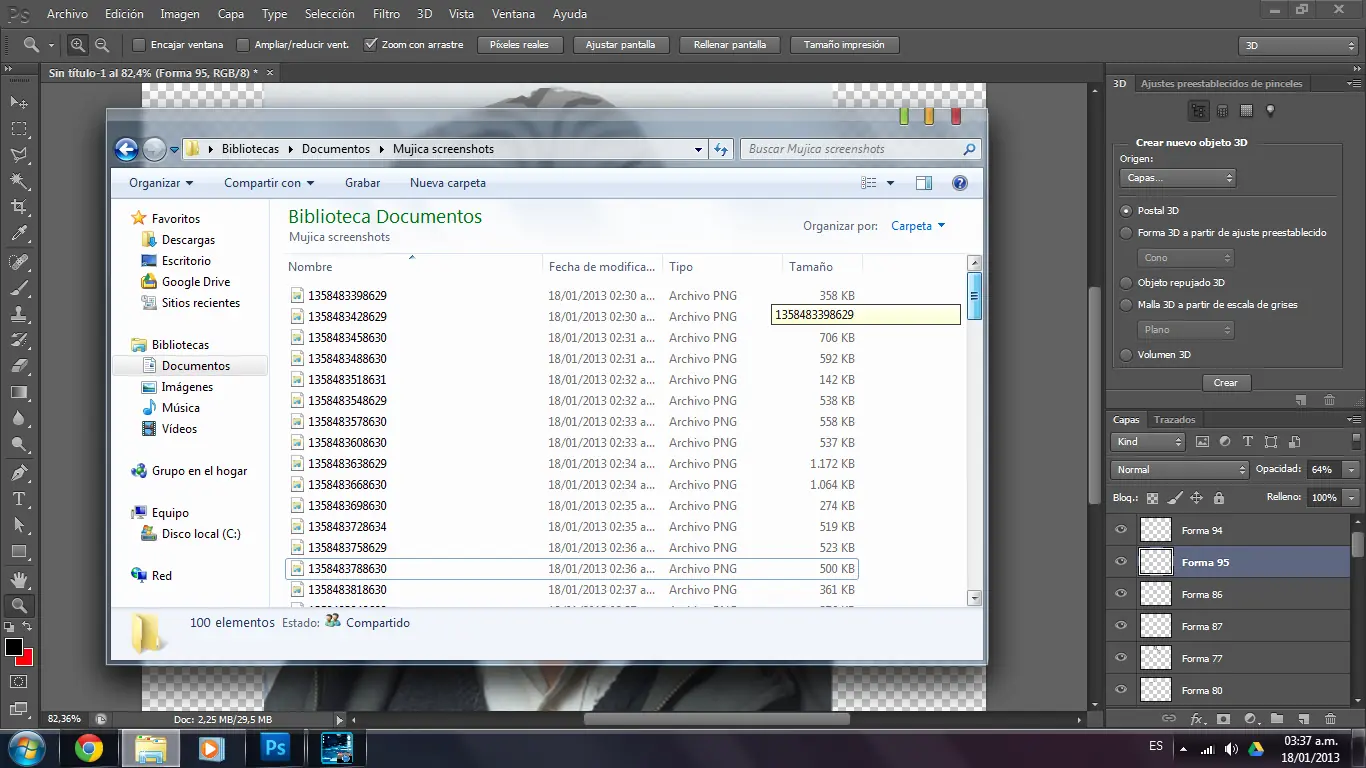
Task: Select the Polygonal Lasso tool
Action: [x=19, y=155]
